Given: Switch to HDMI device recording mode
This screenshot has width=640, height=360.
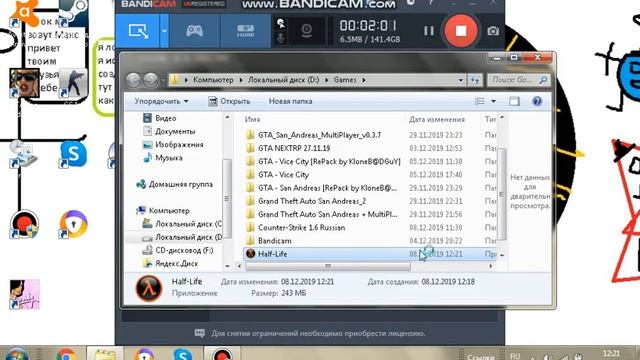Looking at the screenshot, I should 245,31.
